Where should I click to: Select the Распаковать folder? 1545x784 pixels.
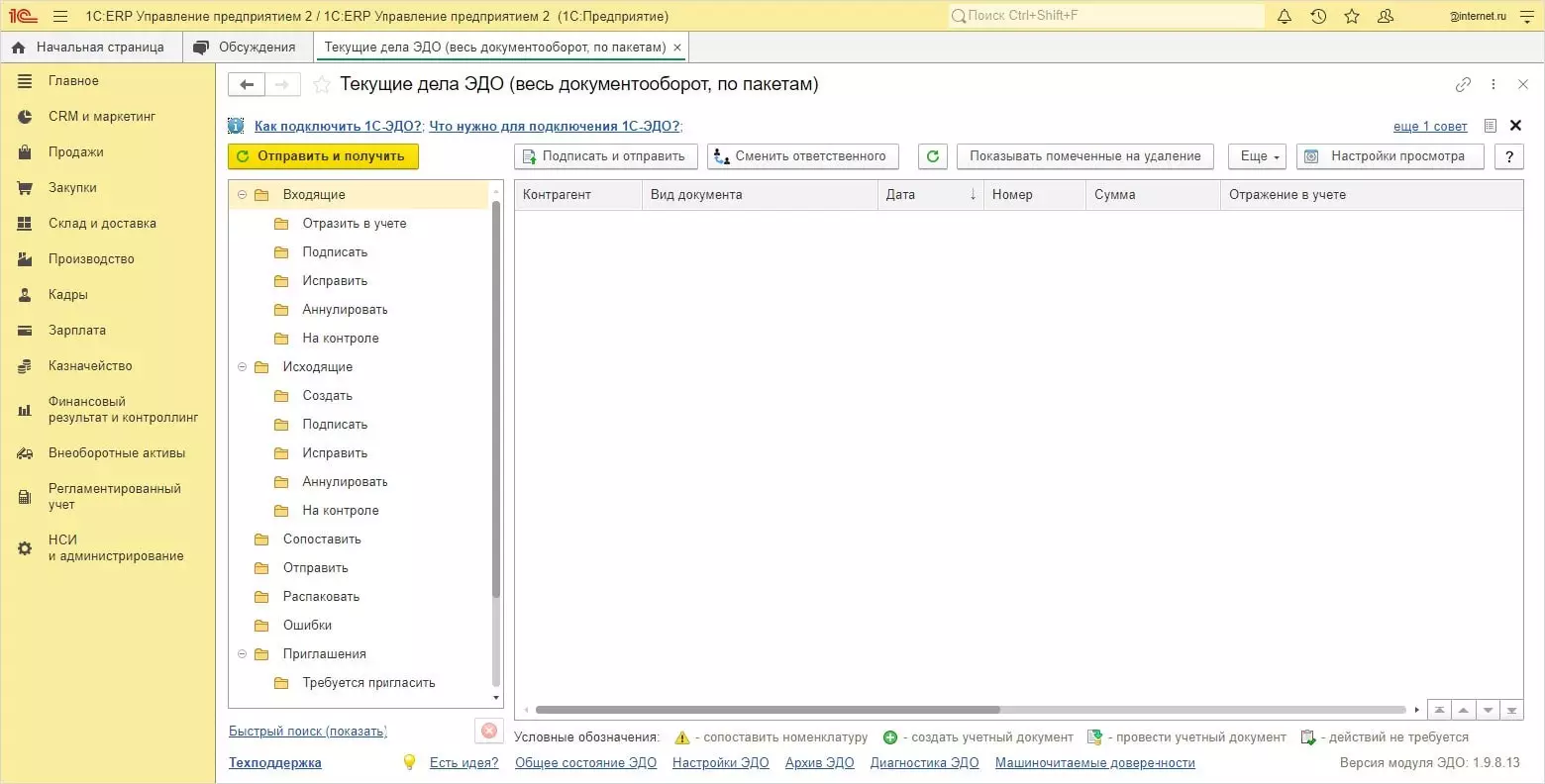click(x=321, y=597)
